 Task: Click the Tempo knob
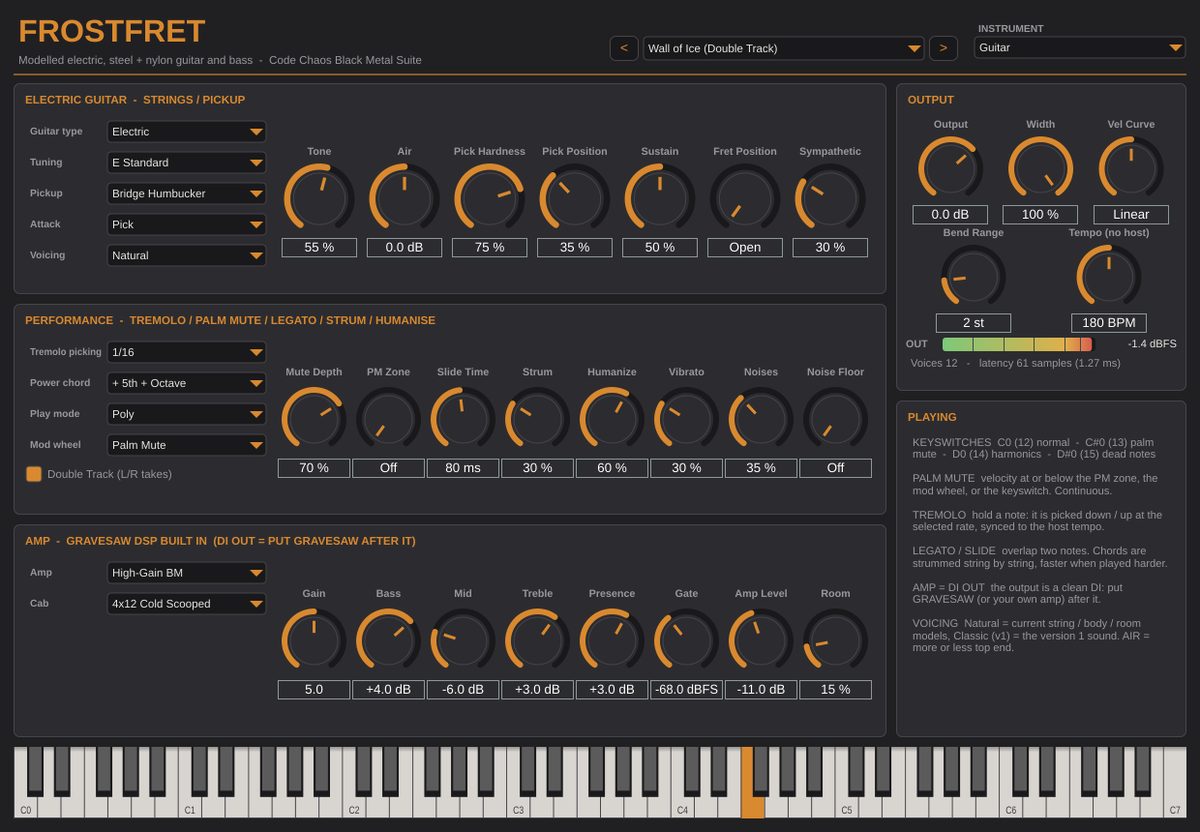pos(1109,276)
